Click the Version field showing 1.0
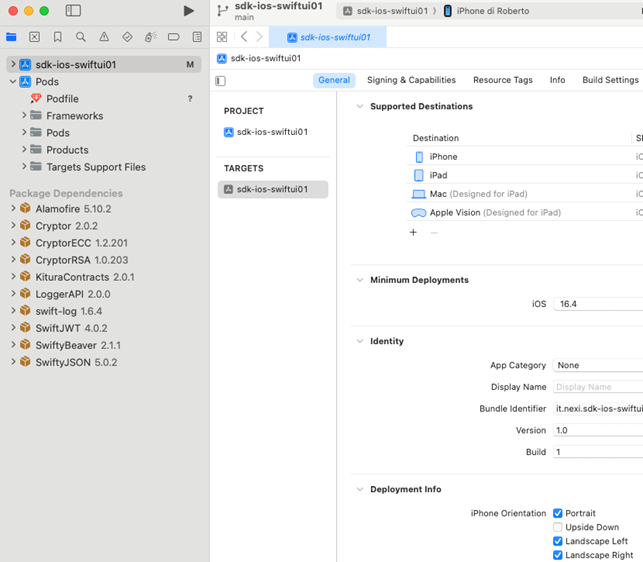The height and width of the screenshot is (562, 643). click(x=598, y=430)
